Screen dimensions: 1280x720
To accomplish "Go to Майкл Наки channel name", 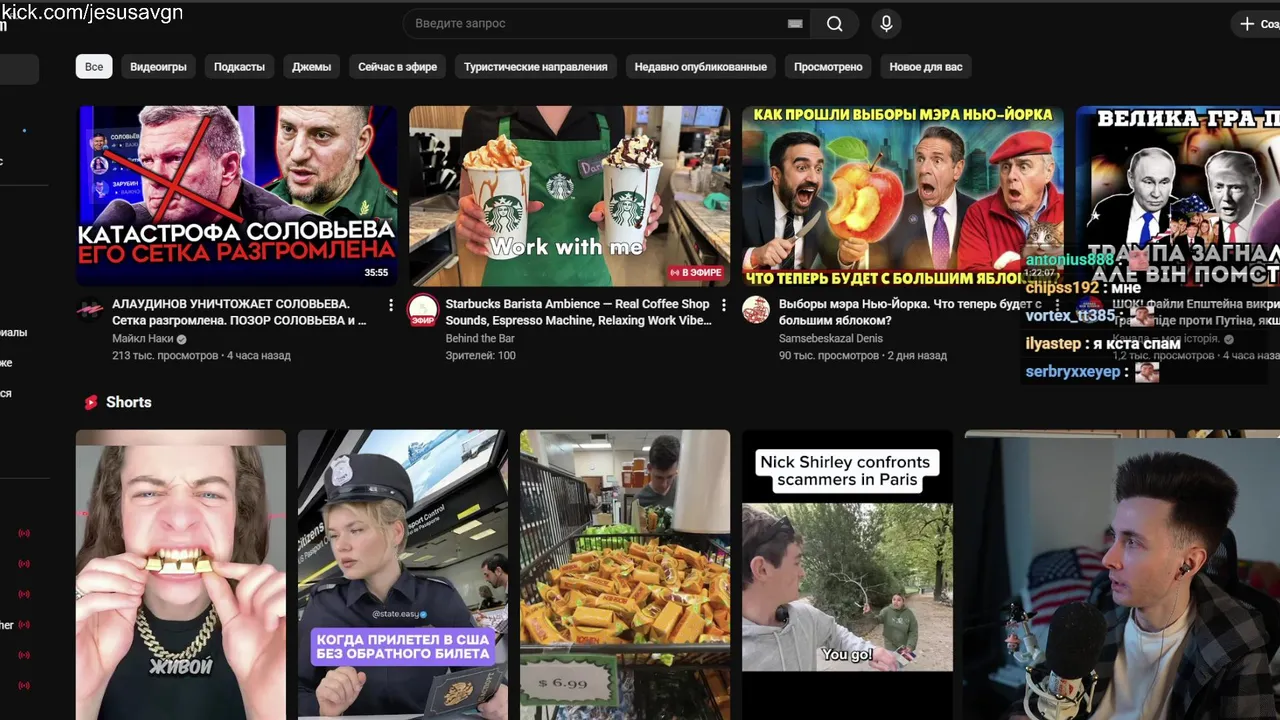I will (142, 339).
